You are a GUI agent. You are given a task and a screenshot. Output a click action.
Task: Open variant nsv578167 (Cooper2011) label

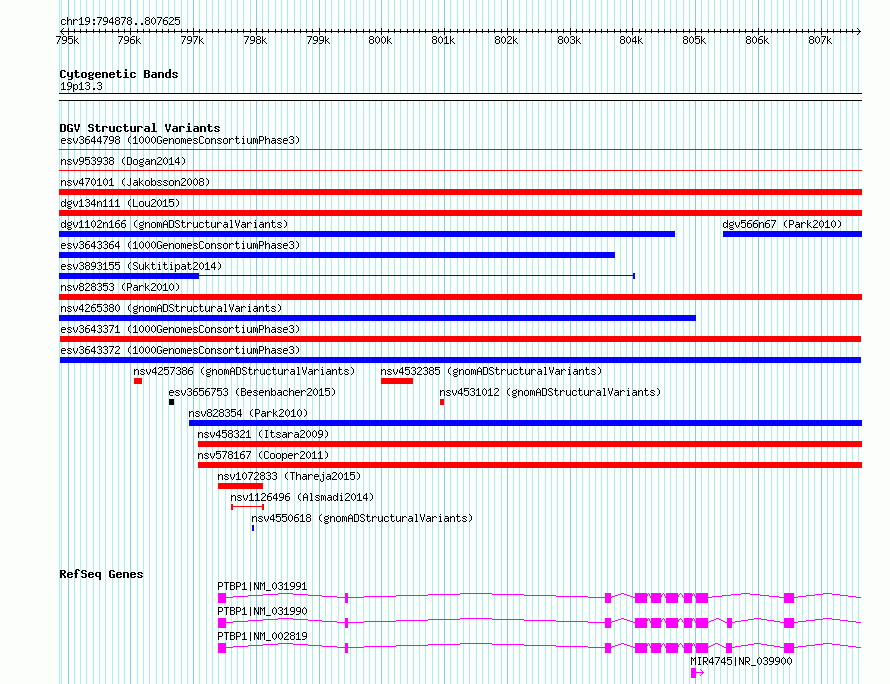coord(263,455)
